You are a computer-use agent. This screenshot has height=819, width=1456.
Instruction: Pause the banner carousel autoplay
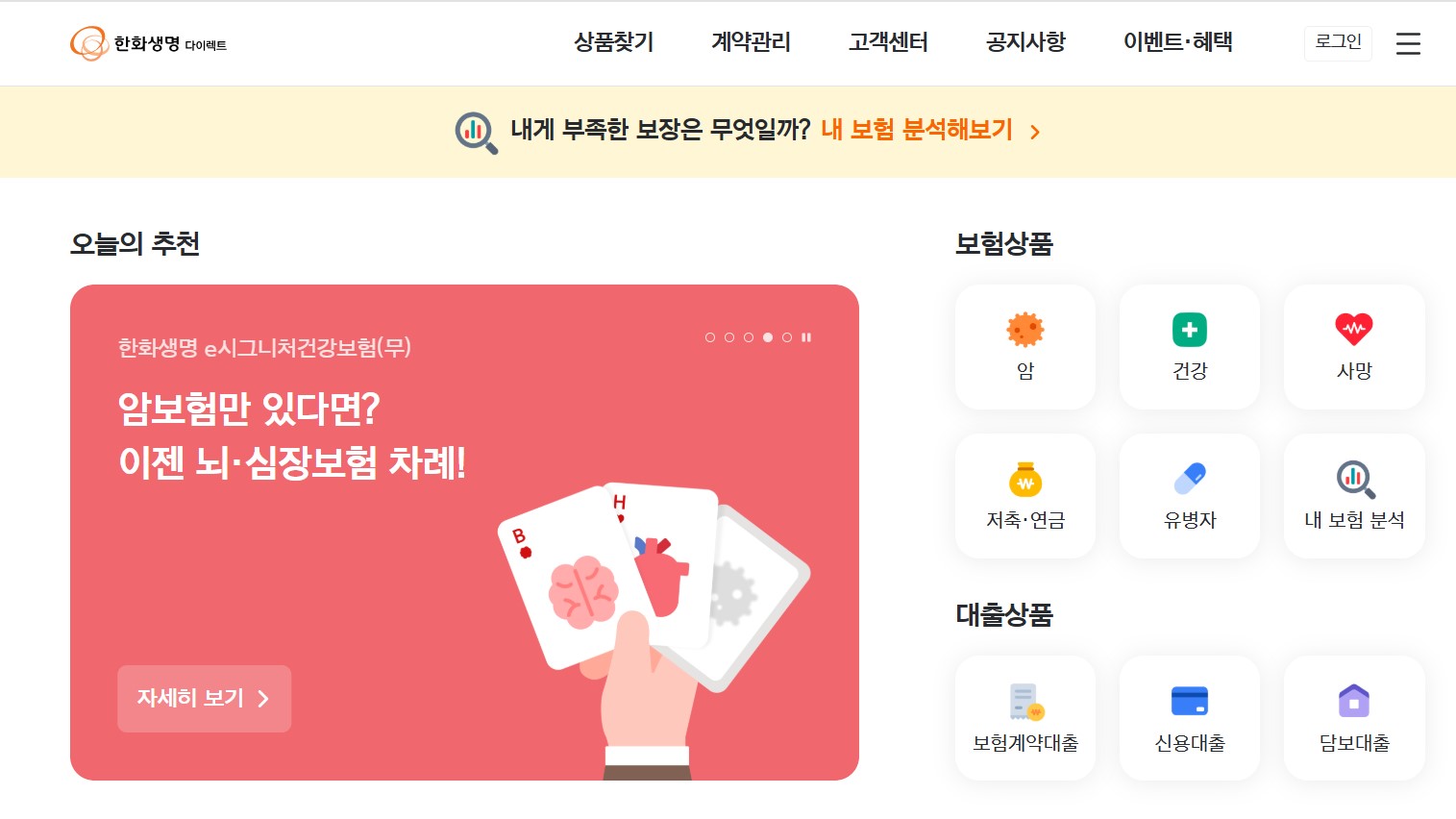(806, 337)
